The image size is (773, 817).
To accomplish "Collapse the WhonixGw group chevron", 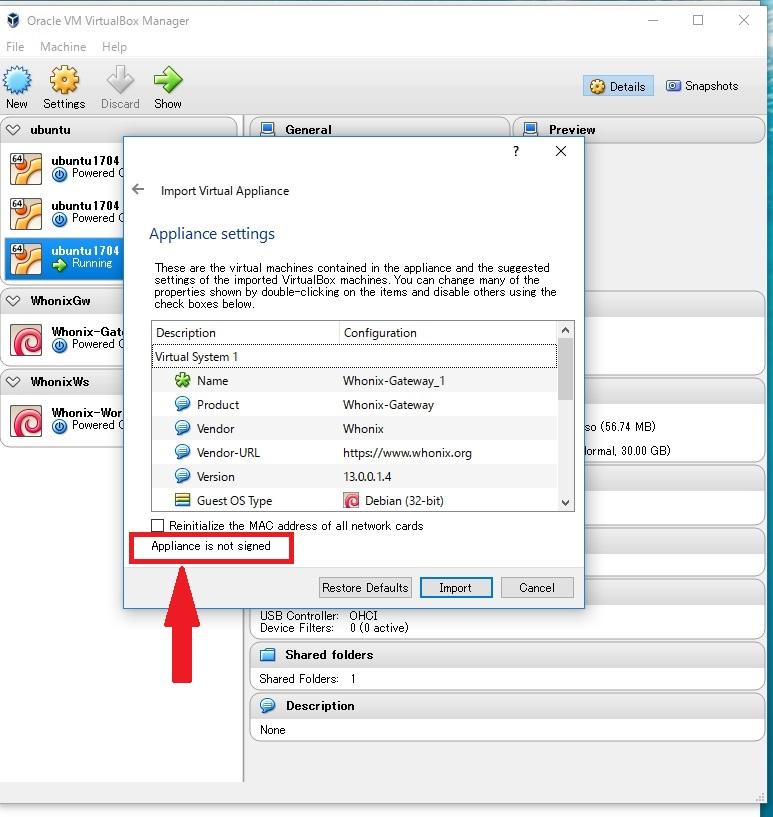I will pos(13,300).
